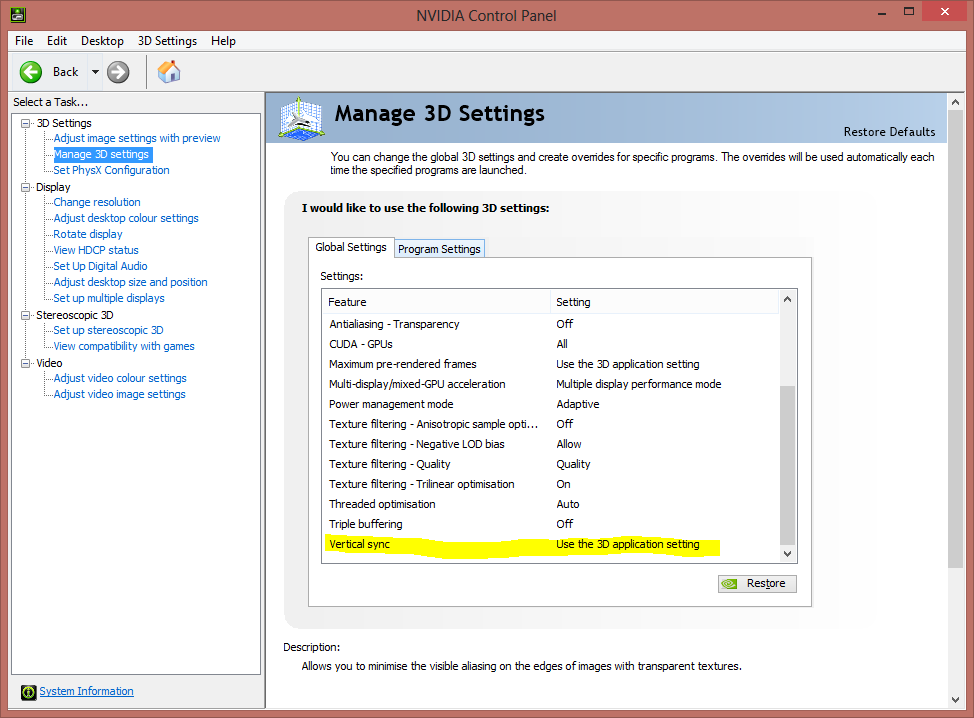Open Adjust image settings with preview
The height and width of the screenshot is (718, 974).
(x=137, y=139)
